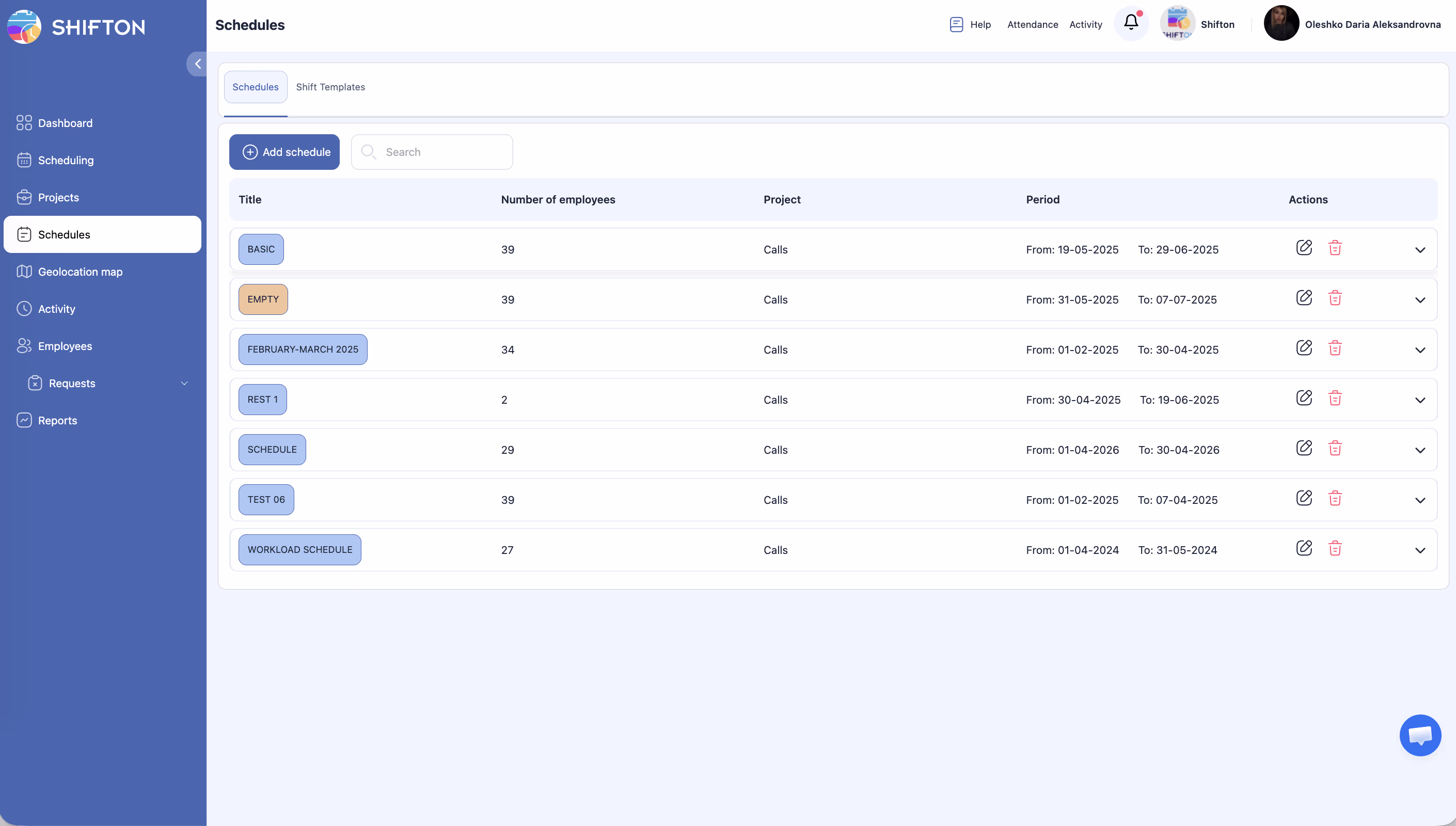Delete the WORKLOAD SCHEDULE row
Image resolution: width=1456 pixels, height=826 pixels.
point(1335,549)
